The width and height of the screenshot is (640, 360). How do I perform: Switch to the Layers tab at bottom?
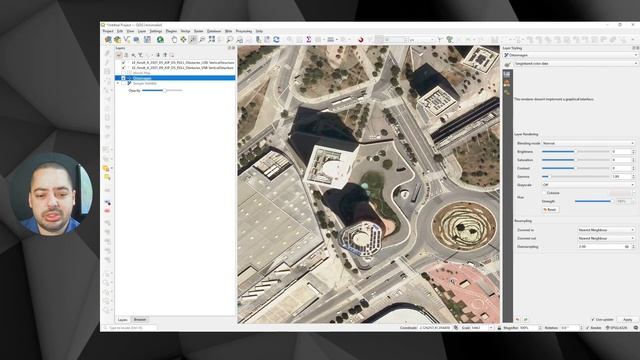(122, 320)
